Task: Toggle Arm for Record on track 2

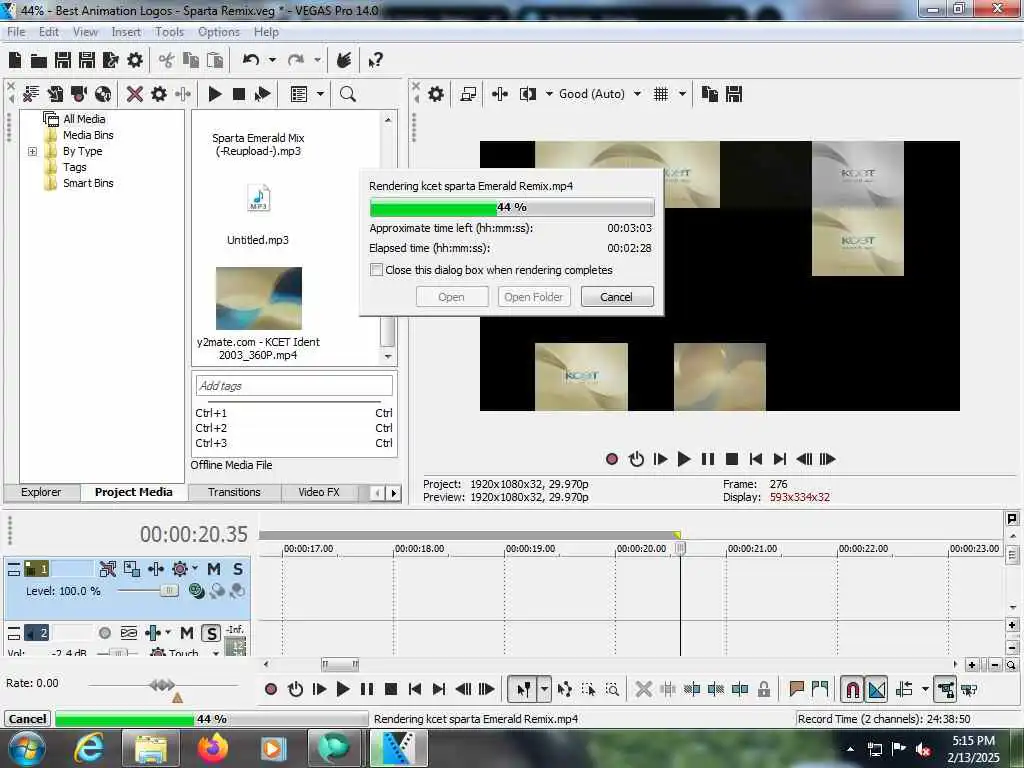Action: coord(104,633)
